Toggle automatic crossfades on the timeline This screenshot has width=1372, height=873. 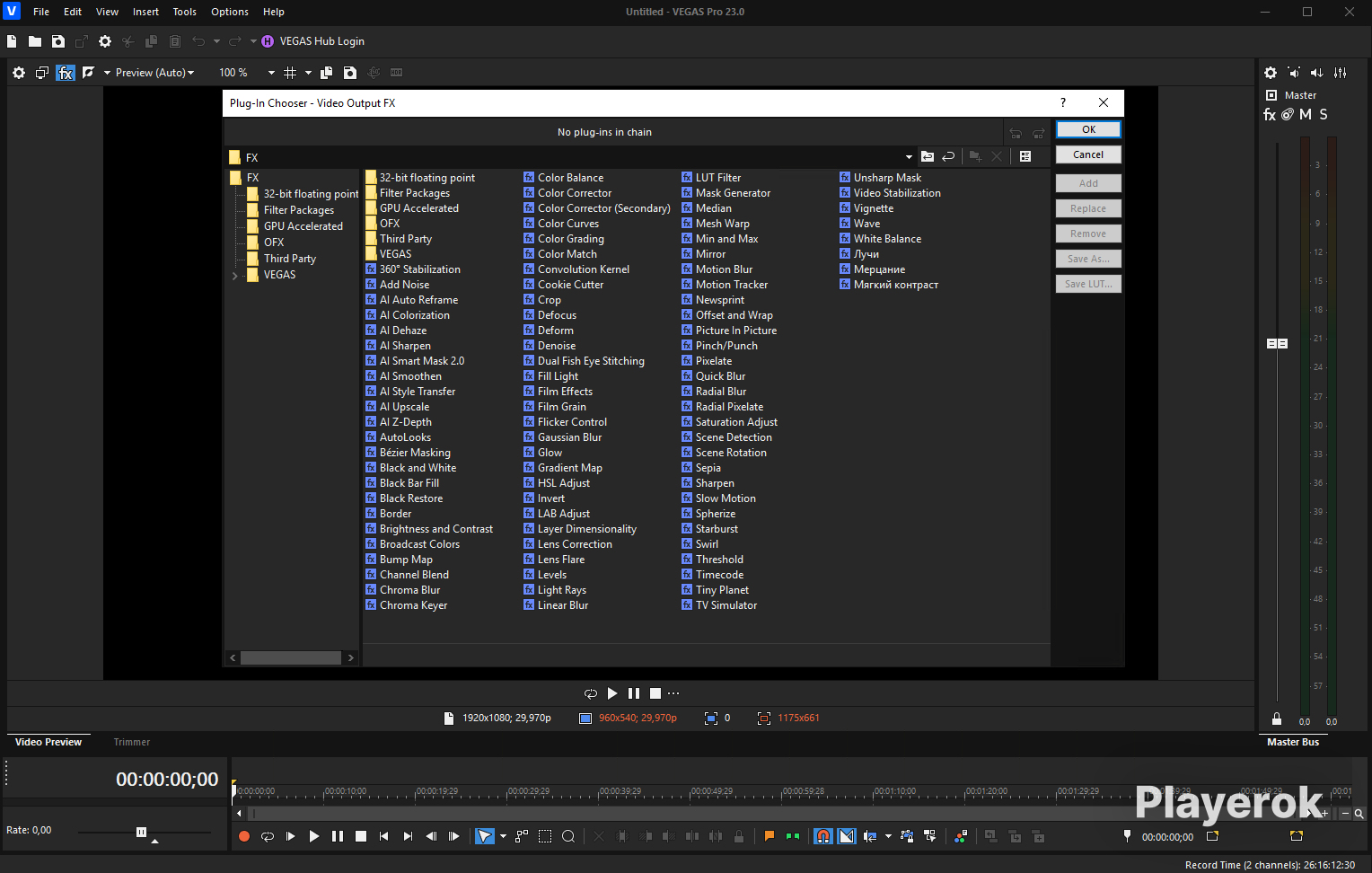pyautogui.click(x=847, y=836)
